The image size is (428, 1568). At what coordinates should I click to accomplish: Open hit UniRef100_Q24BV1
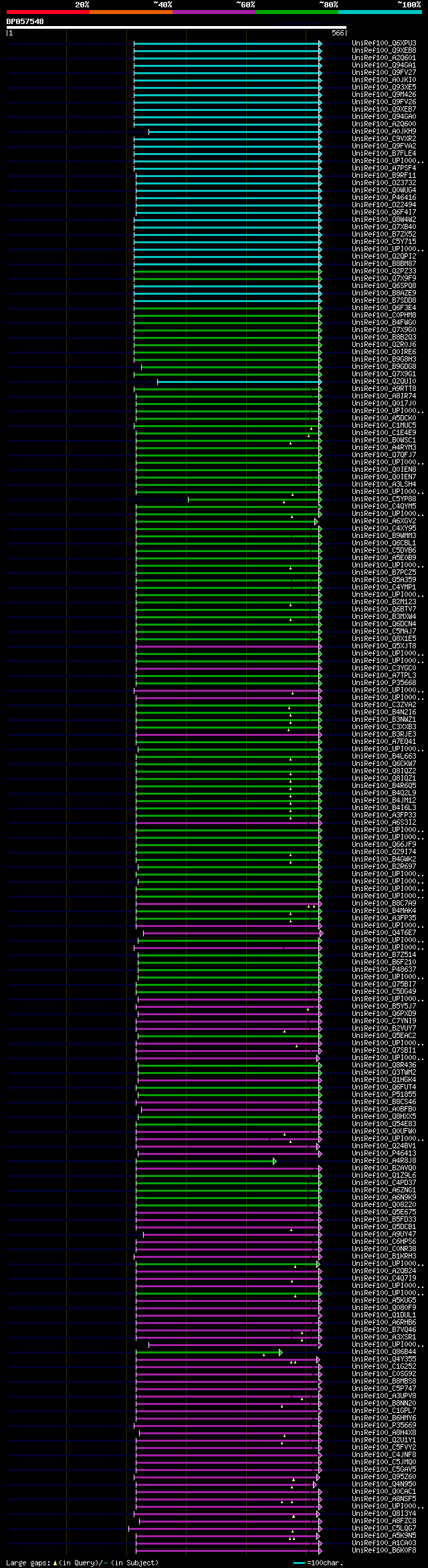tap(384, 1146)
